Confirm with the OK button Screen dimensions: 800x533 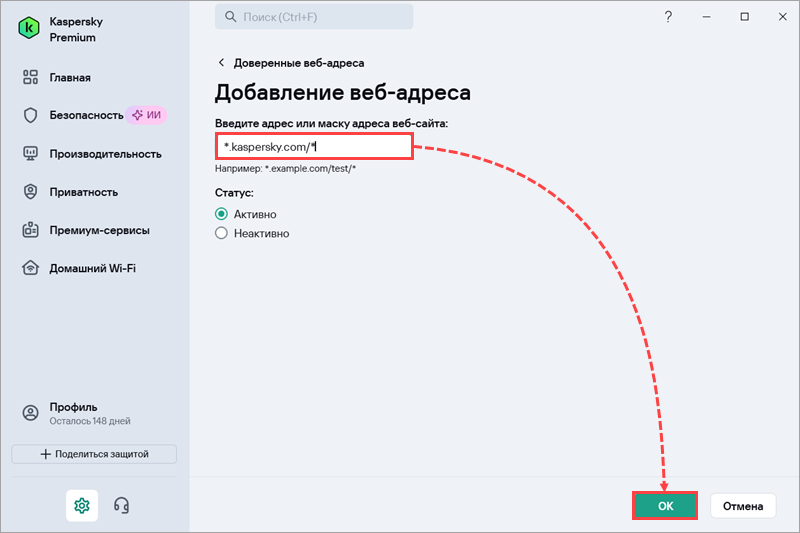click(x=665, y=506)
